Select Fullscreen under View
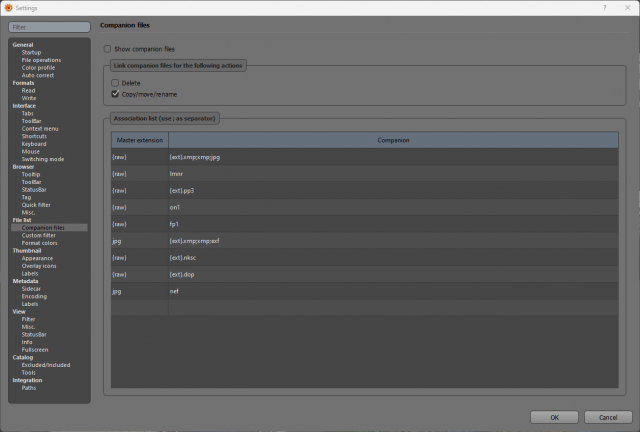This screenshot has width=640, height=432. (35, 350)
